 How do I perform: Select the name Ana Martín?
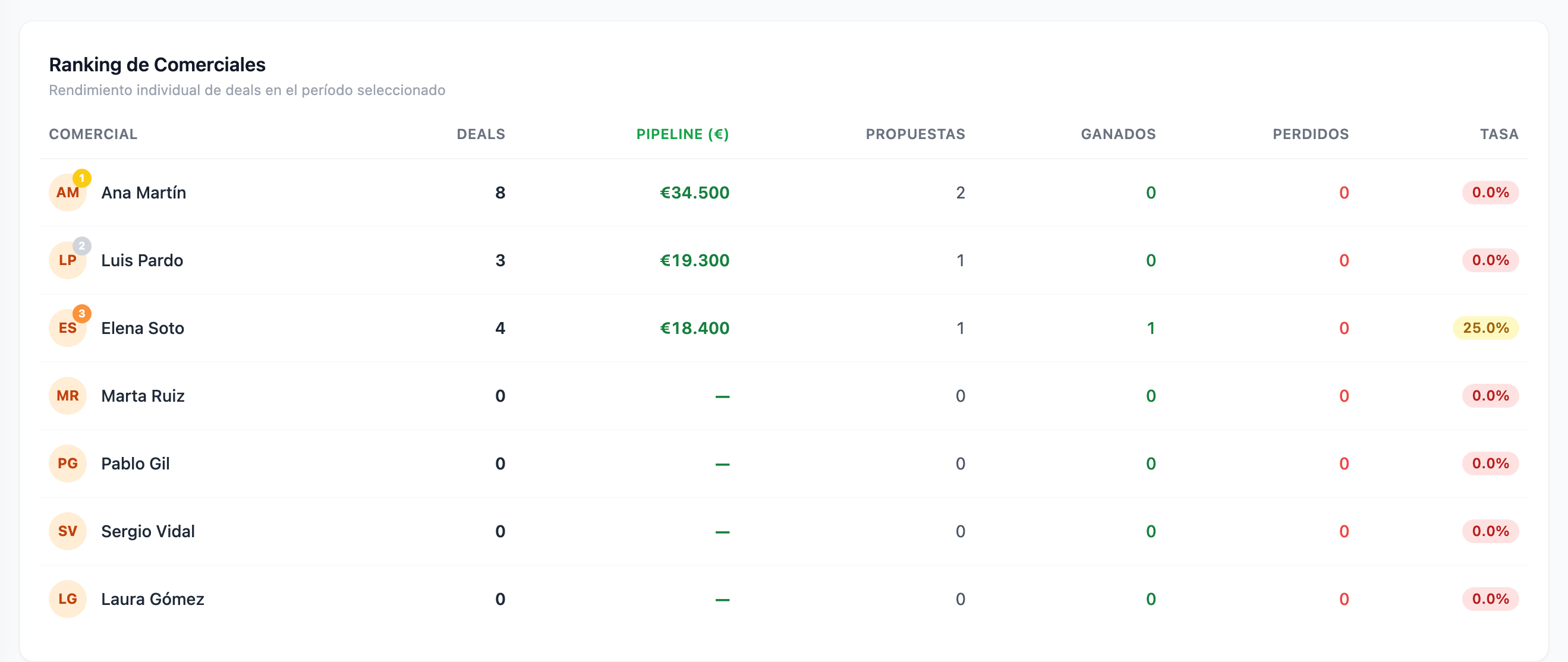144,193
